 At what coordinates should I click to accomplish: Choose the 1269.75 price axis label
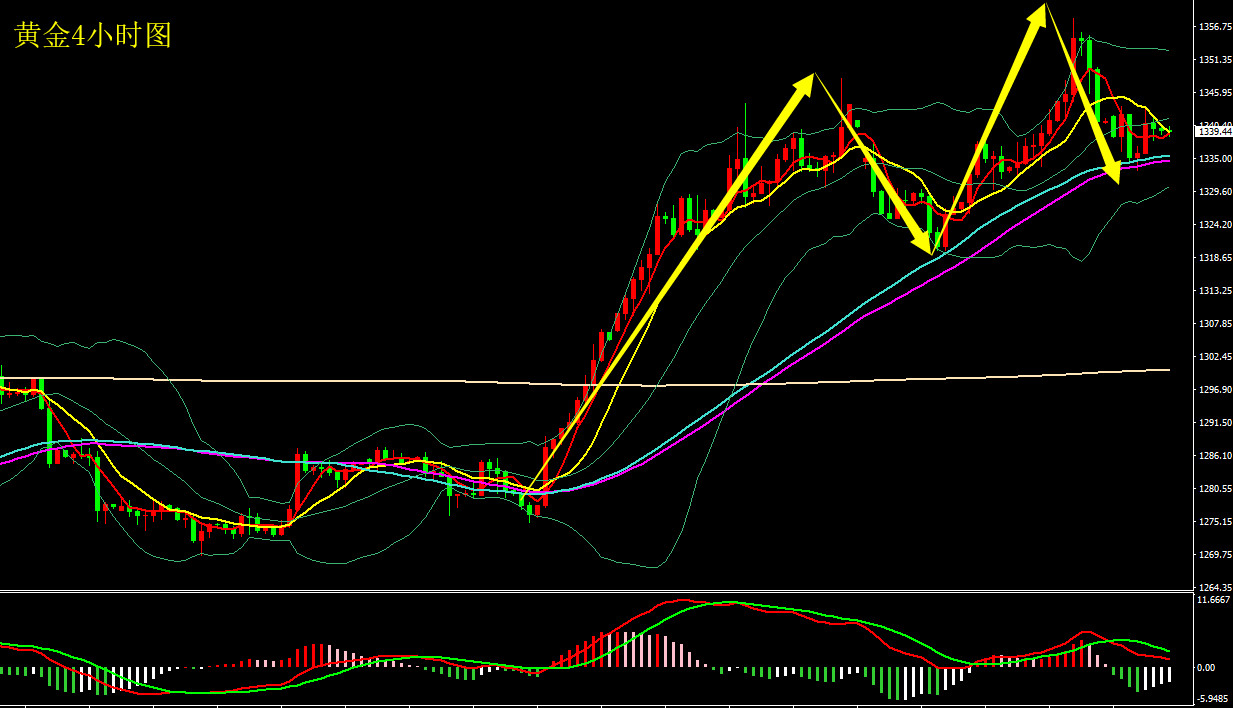[x=1215, y=555]
